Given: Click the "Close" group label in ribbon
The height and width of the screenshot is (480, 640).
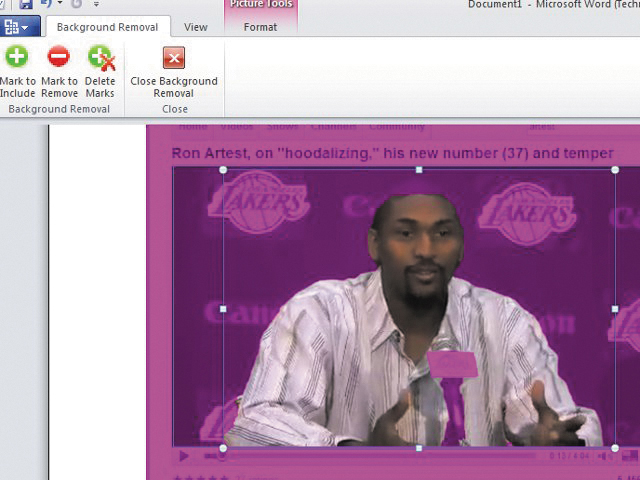Looking at the screenshot, I should pos(175,109).
